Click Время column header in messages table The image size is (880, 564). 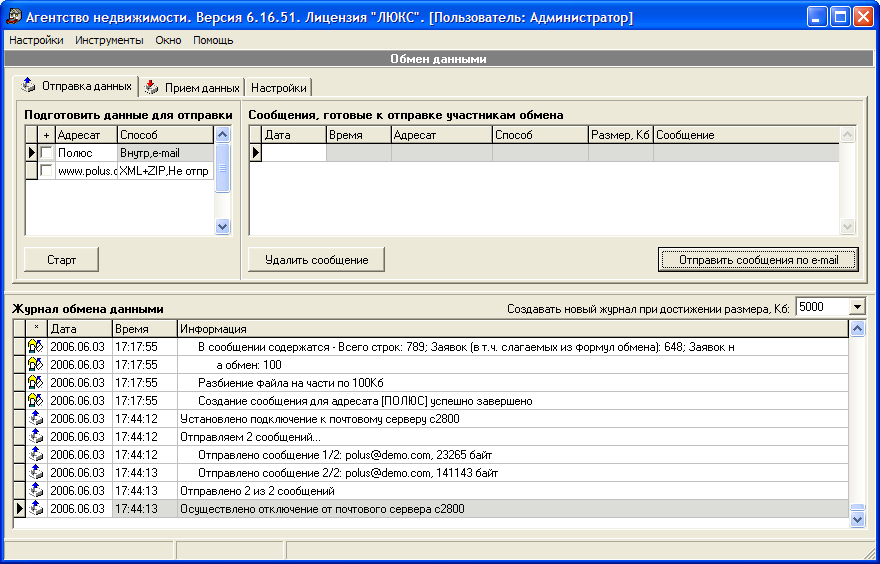point(359,135)
